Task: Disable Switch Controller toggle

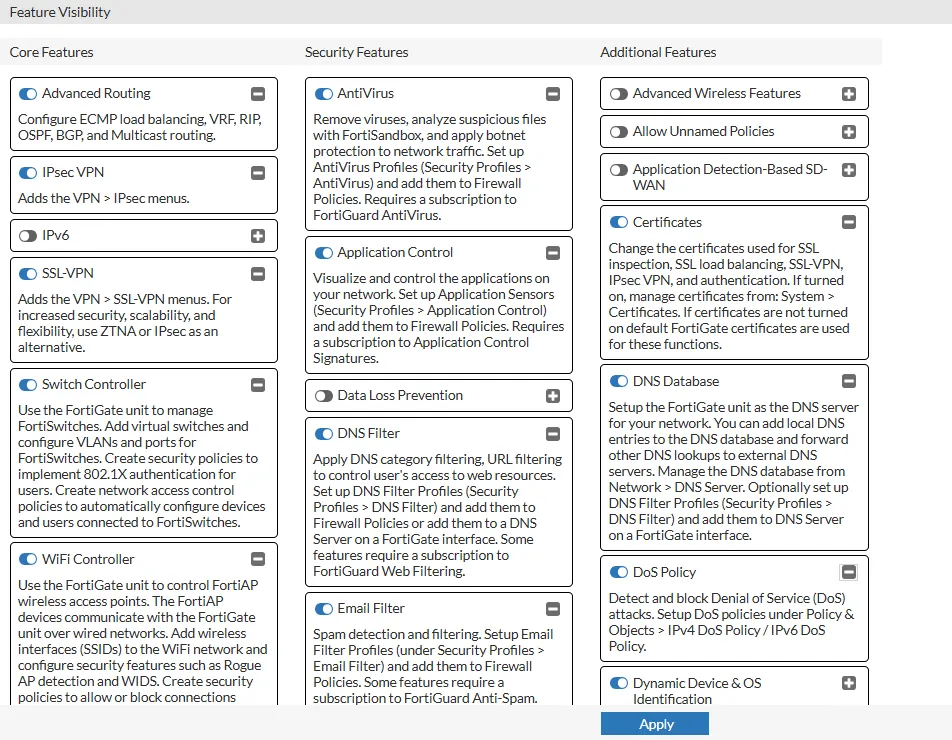Action: (28, 385)
